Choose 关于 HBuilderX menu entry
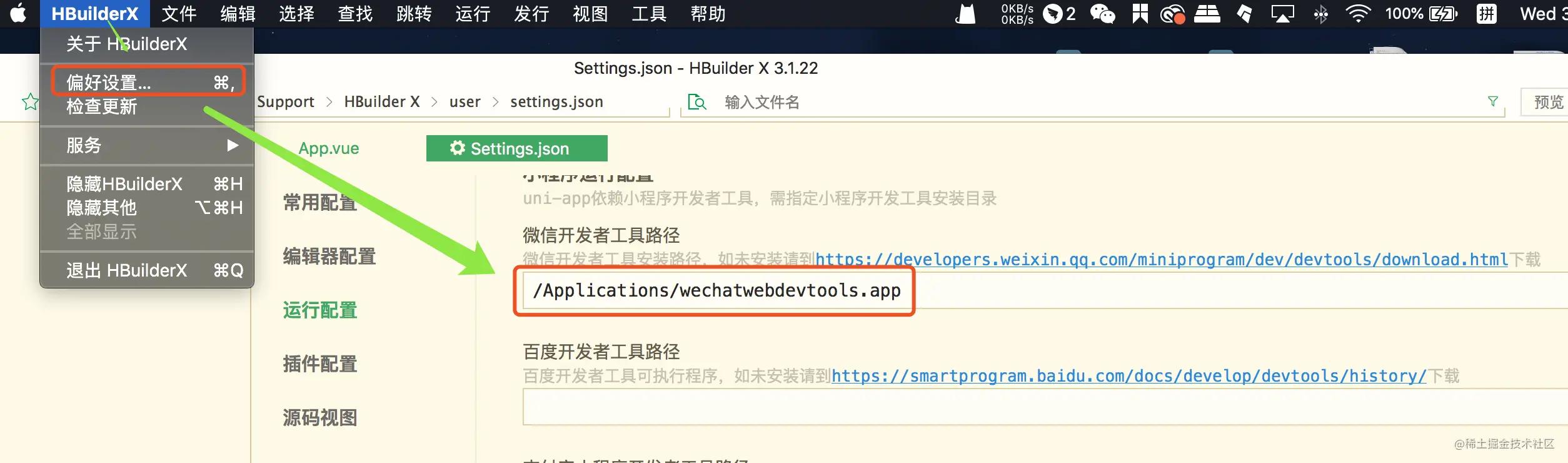This screenshot has height=463, width=1568. tap(147, 44)
